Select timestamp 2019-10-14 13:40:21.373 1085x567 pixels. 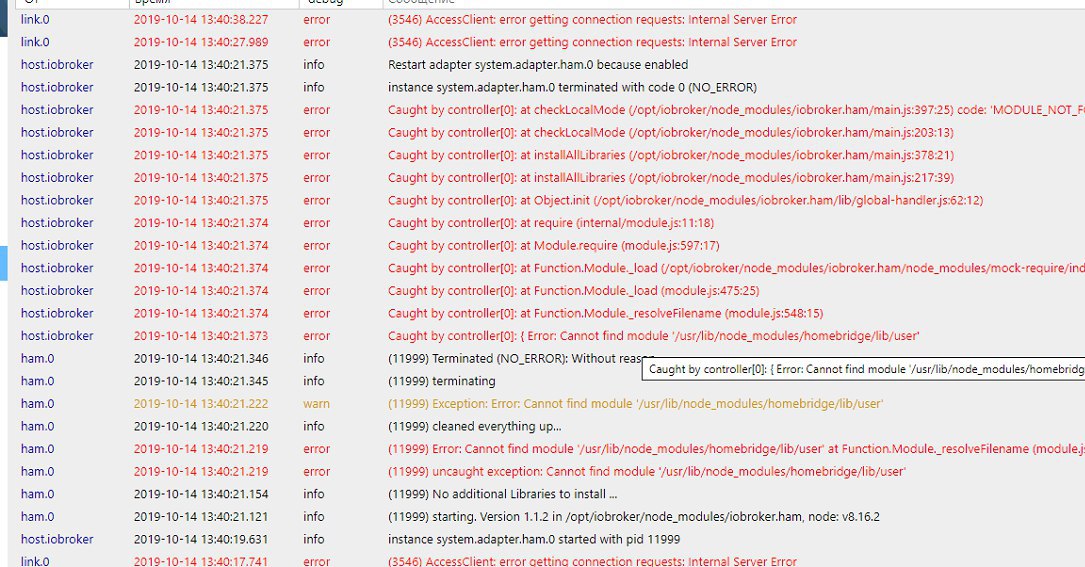(x=201, y=336)
